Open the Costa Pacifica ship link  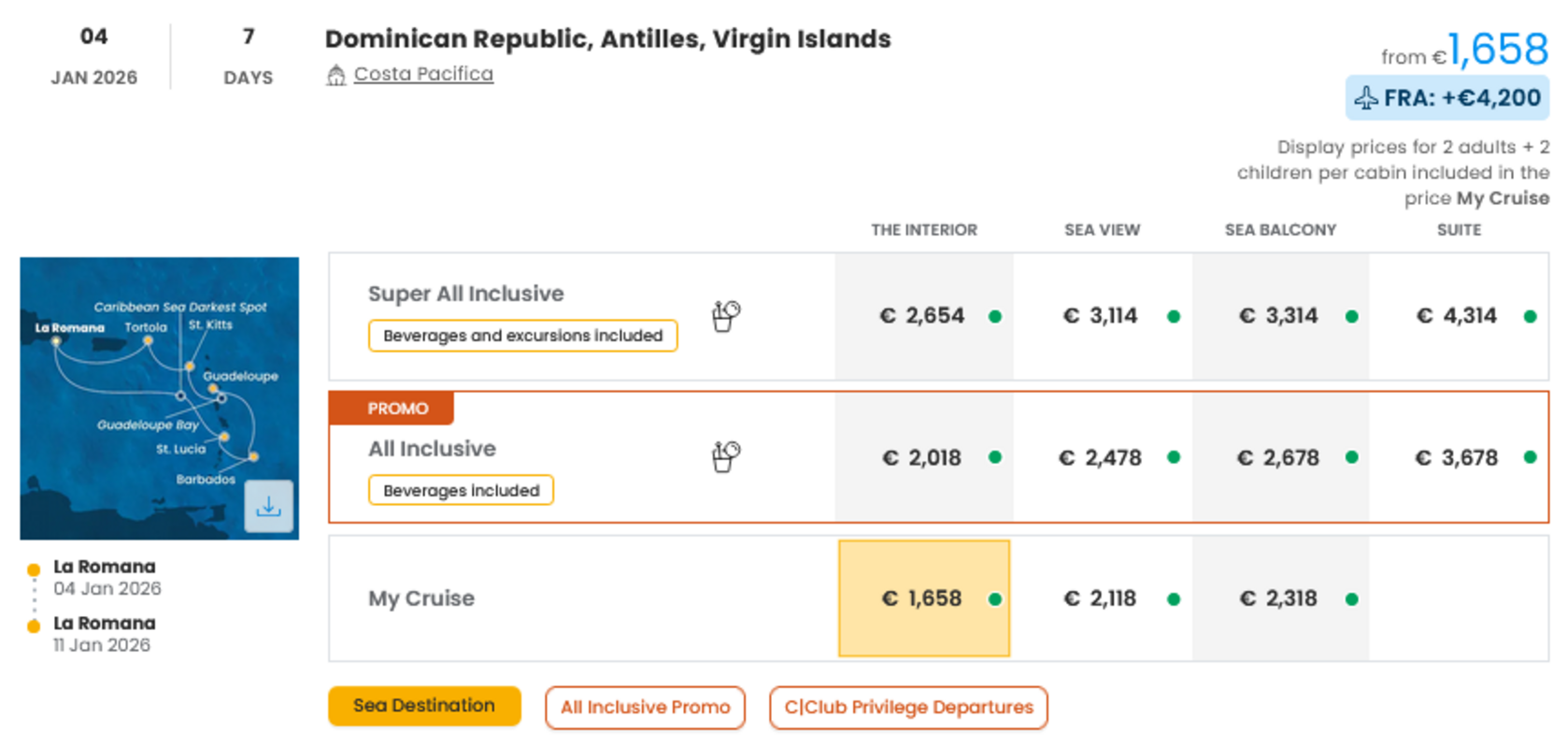[423, 74]
